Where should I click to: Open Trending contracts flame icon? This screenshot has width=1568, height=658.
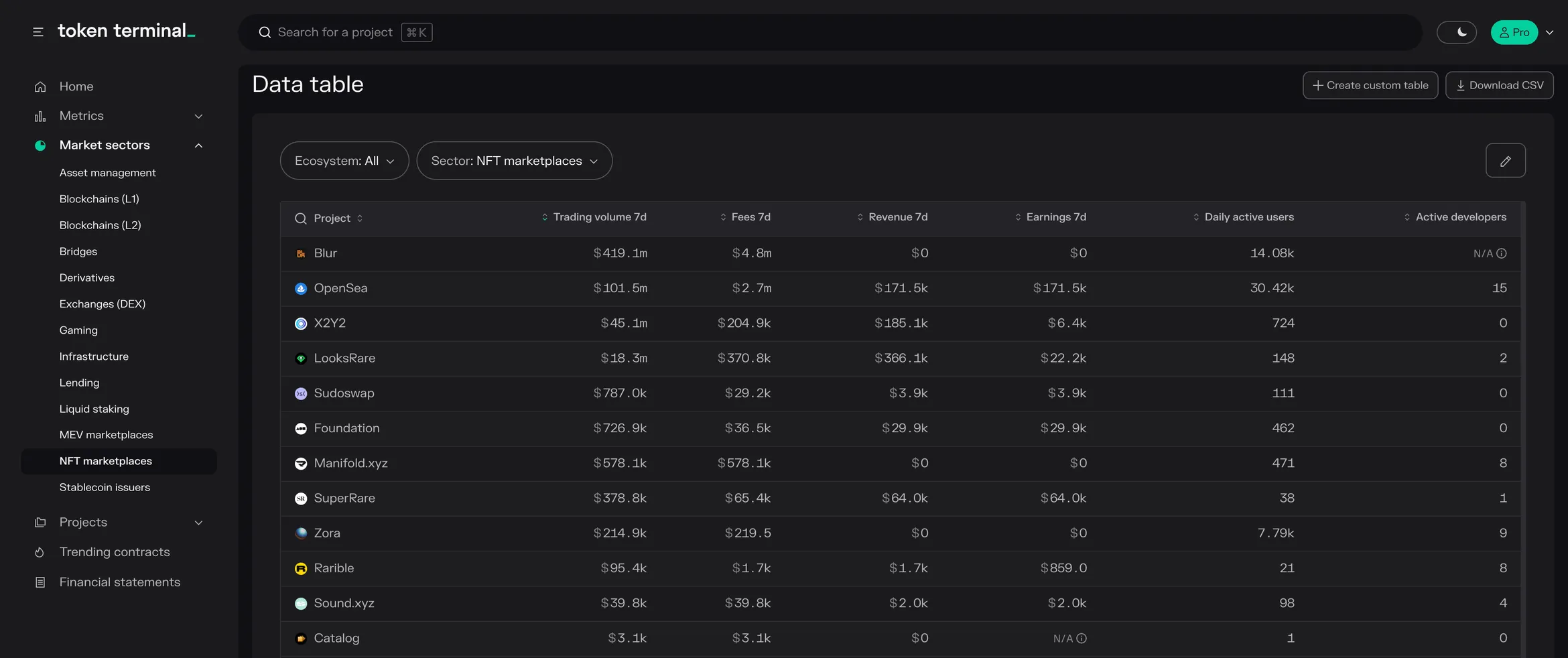(40, 552)
